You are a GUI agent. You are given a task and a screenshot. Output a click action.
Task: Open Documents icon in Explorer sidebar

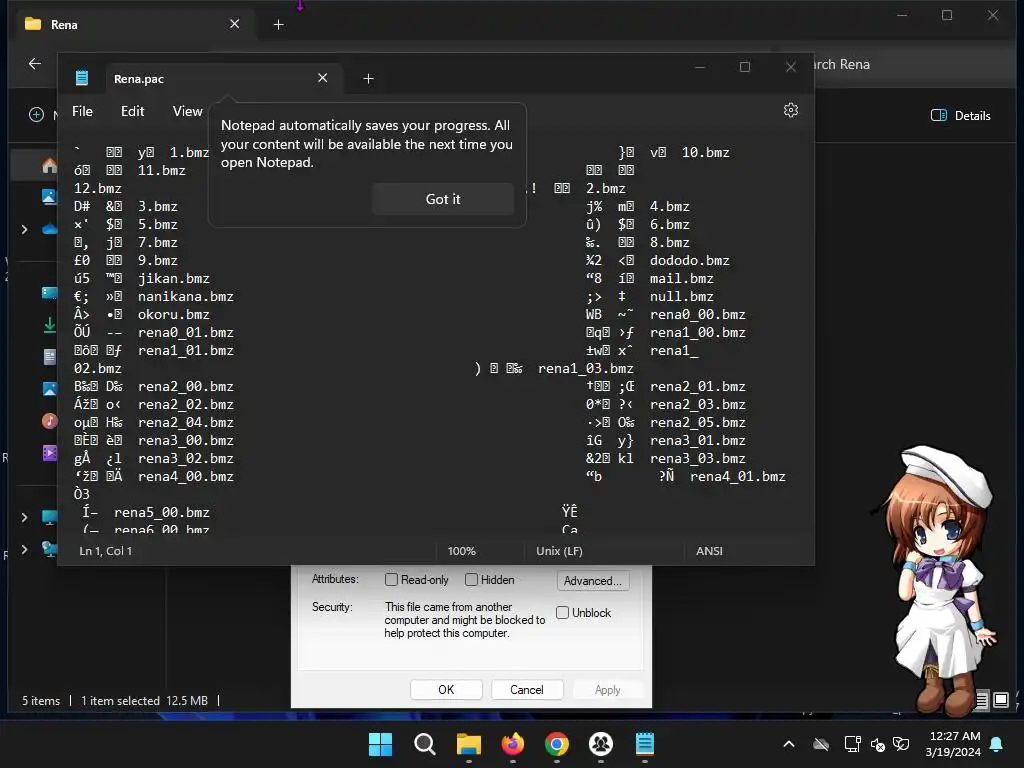coord(50,357)
